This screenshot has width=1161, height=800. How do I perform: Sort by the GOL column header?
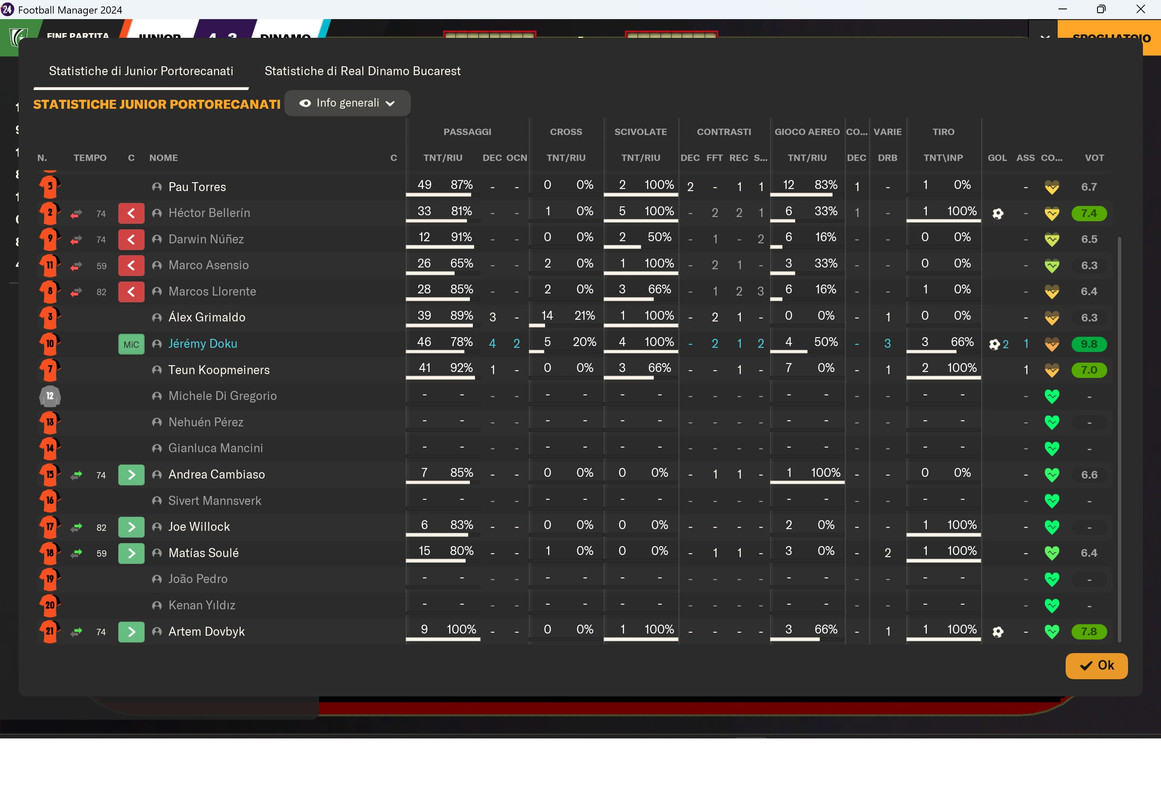[x=997, y=158]
